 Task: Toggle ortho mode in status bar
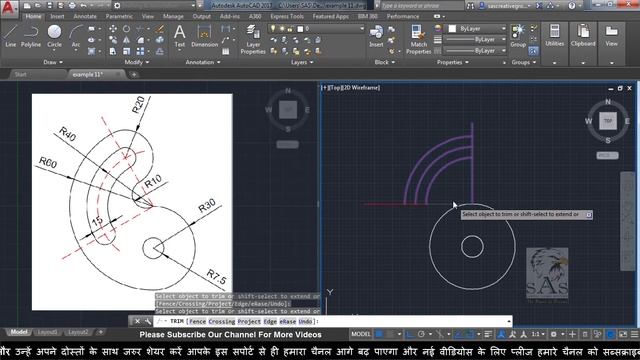[410, 334]
